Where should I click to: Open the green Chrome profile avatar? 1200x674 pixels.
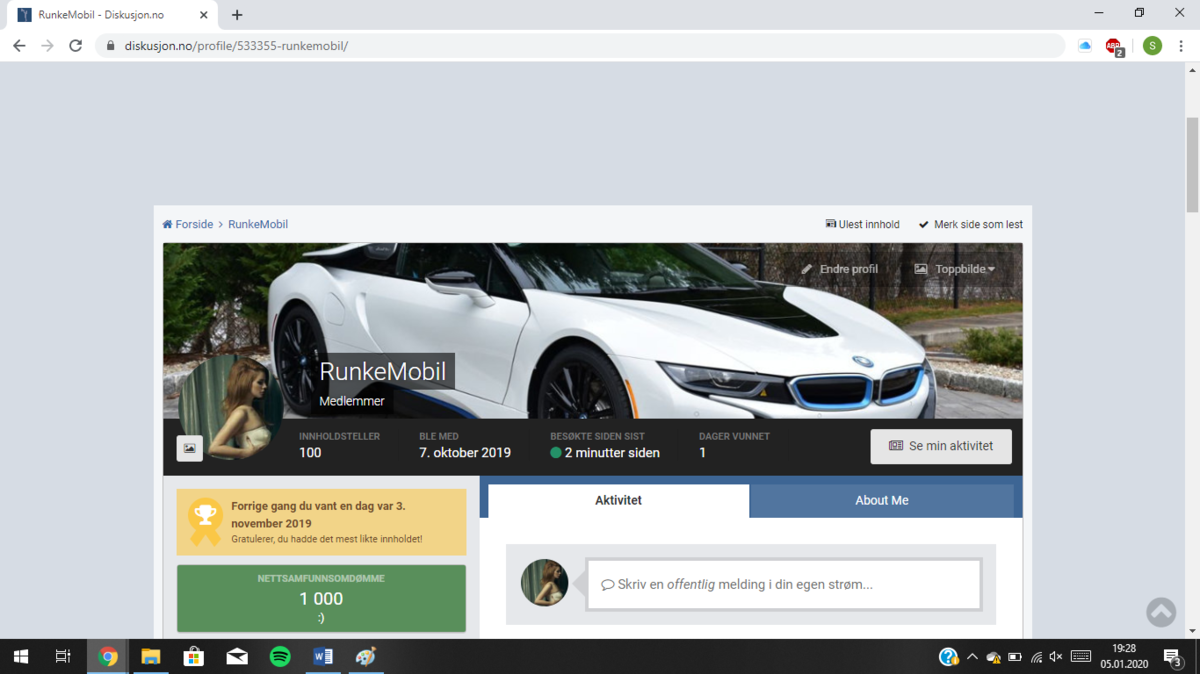(x=1152, y=46)
